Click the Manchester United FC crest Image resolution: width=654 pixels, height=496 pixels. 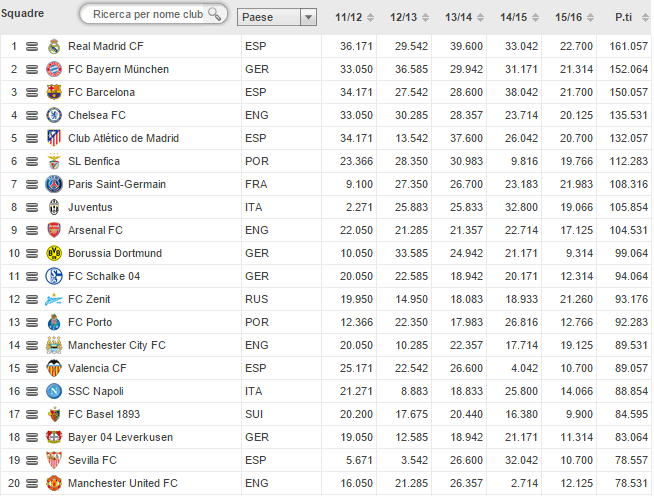tap(53, 483)
